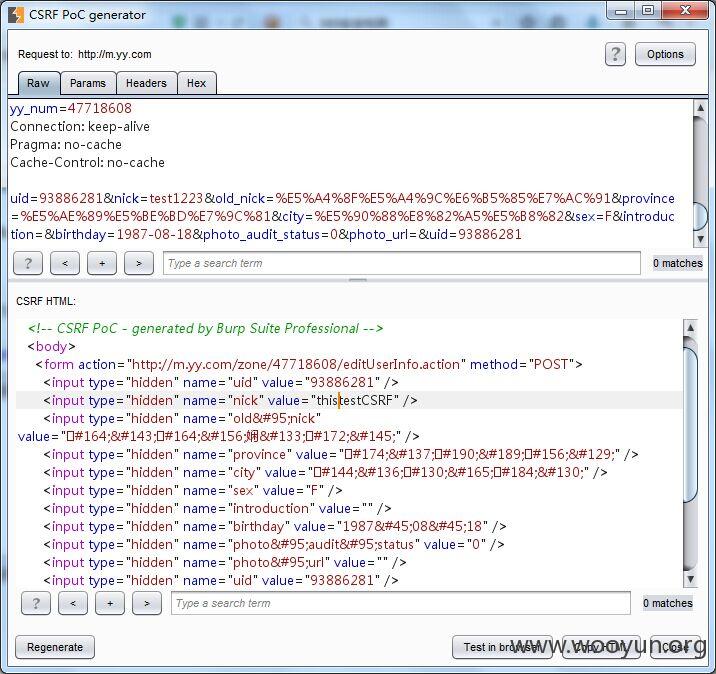The width and height of the screenshot is (716, 674).
Task: Go to previous match in CSRF HTML search
Action: point(73,603)
